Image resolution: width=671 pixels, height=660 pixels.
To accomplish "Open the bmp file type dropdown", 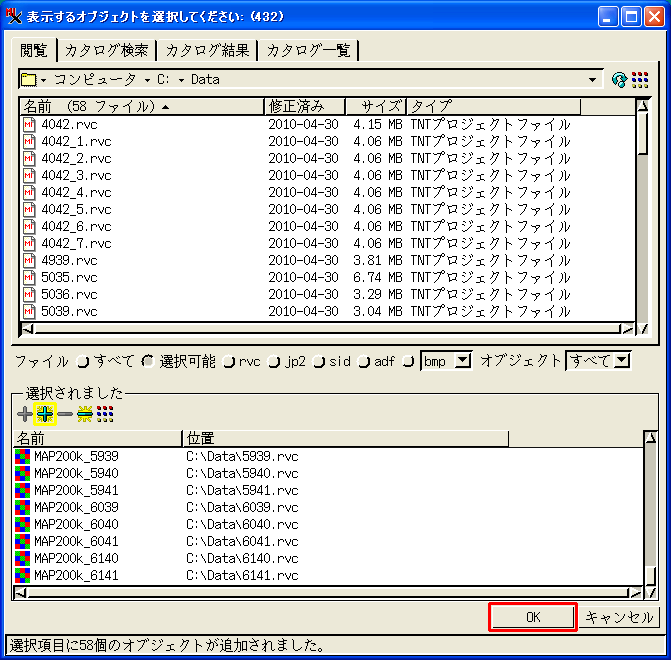I will 462,361.
